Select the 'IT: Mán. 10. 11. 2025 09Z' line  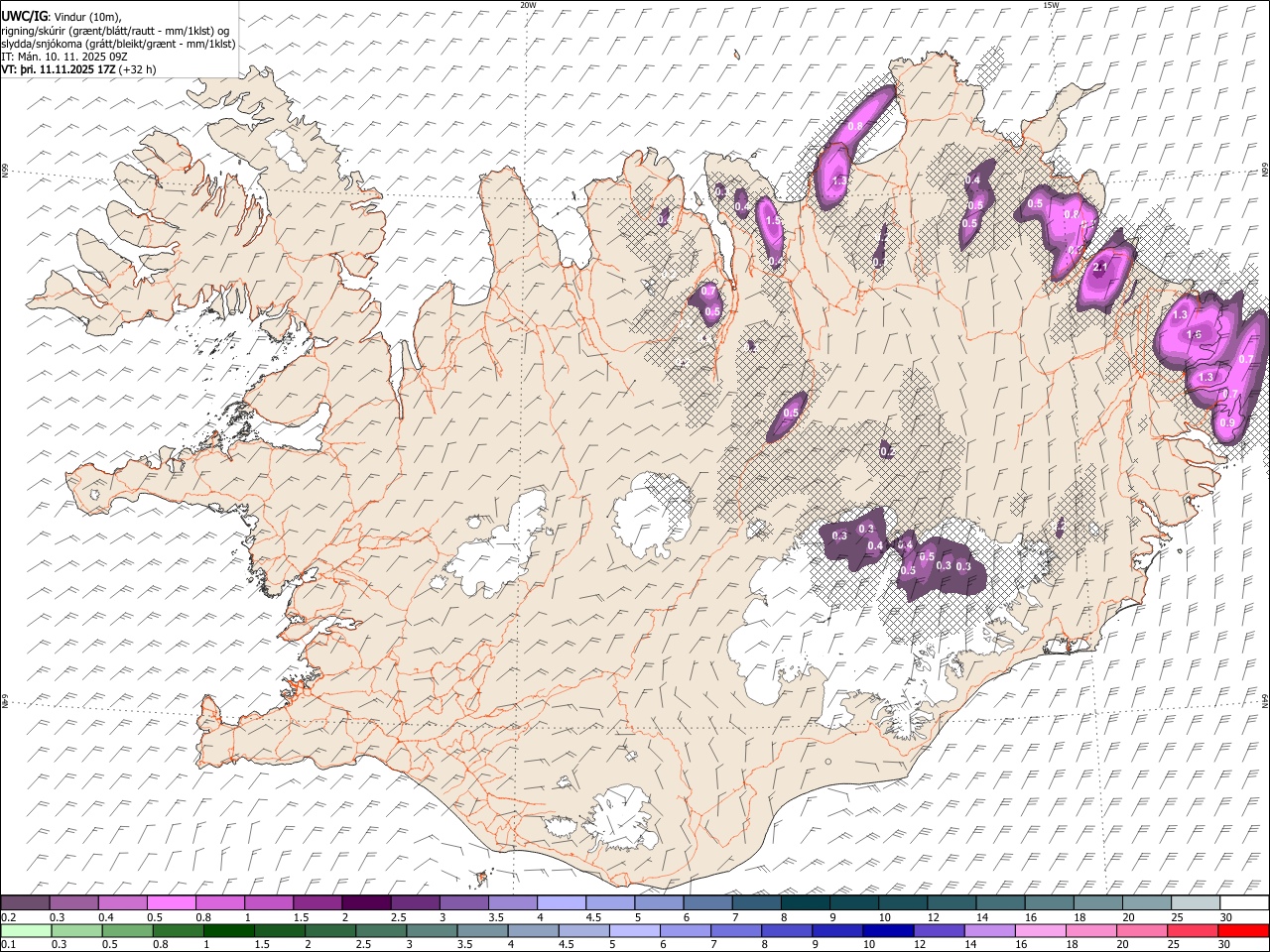click(x=64, y=57)
